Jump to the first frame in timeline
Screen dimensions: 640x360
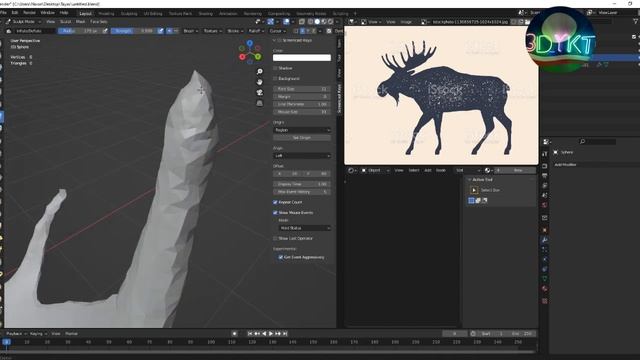(x=250, y=334)
